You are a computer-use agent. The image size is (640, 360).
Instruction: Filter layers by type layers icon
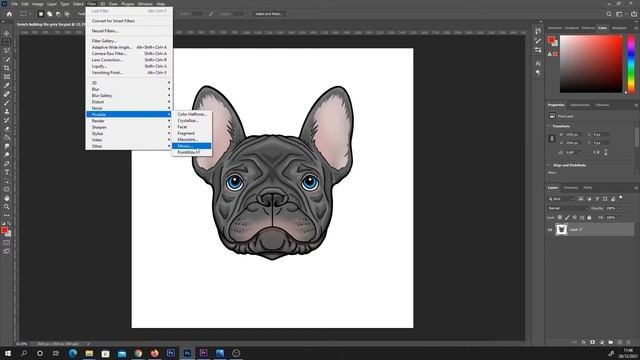click(597, 199)
